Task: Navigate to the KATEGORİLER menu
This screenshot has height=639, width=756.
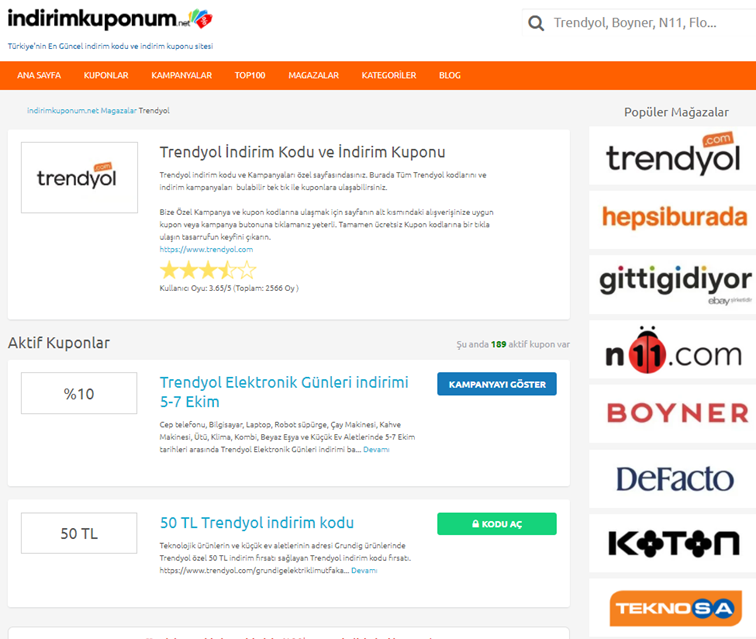Action: [389, 76]
